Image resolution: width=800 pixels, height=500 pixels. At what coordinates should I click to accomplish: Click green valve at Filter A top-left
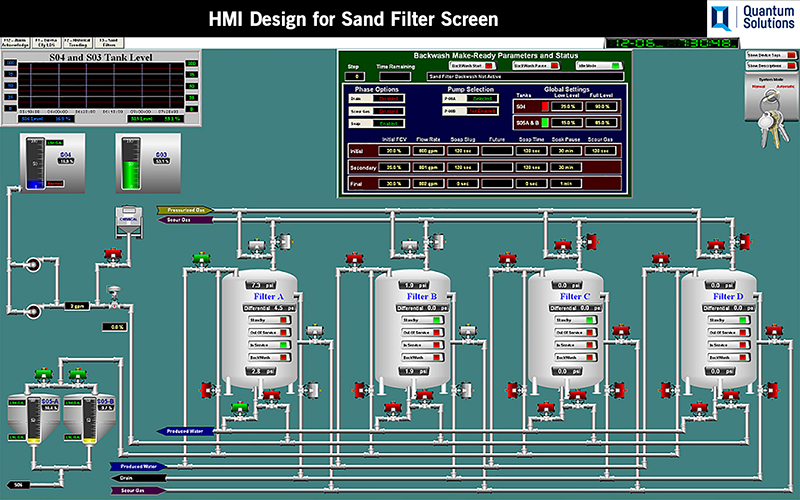click(x=200, y=259)
